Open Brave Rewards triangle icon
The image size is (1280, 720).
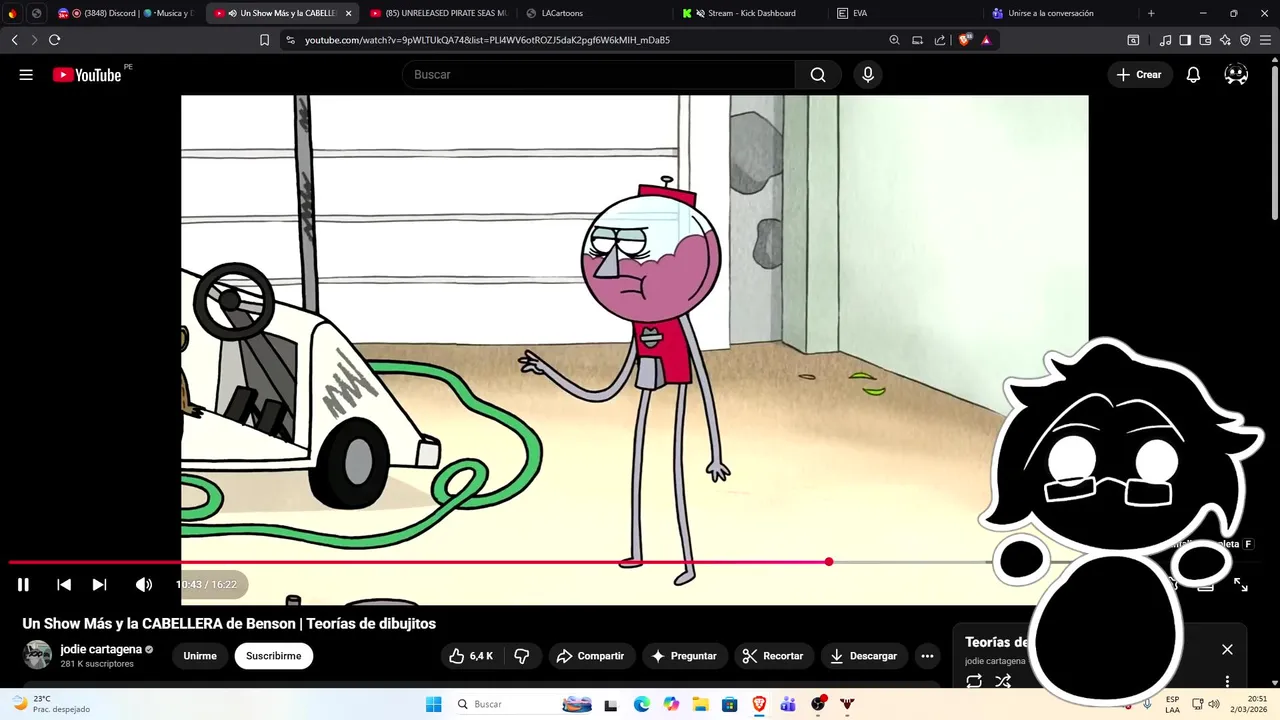point(986,40)
